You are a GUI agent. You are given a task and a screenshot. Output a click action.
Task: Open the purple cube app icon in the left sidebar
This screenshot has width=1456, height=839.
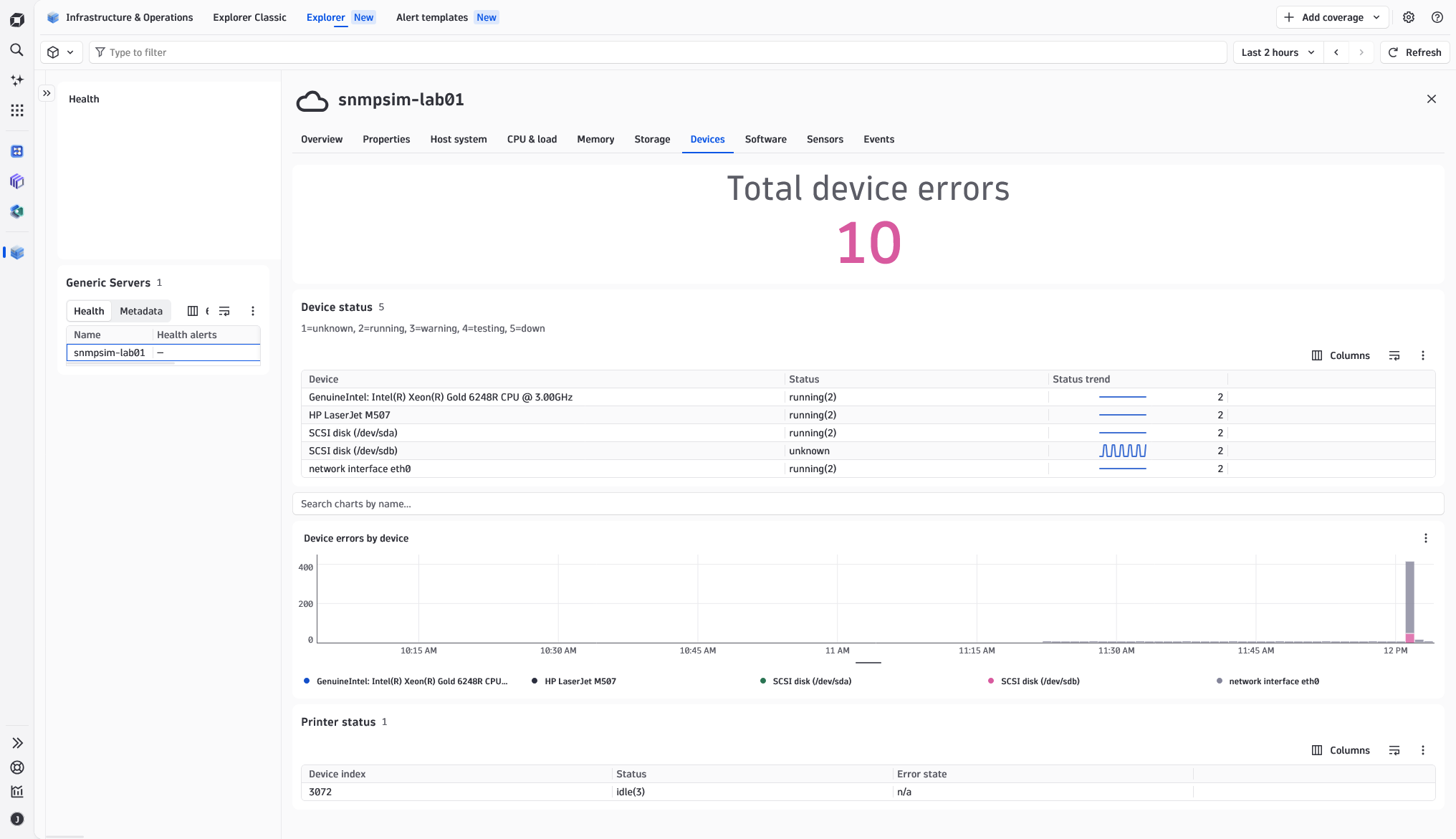point(17,181)
